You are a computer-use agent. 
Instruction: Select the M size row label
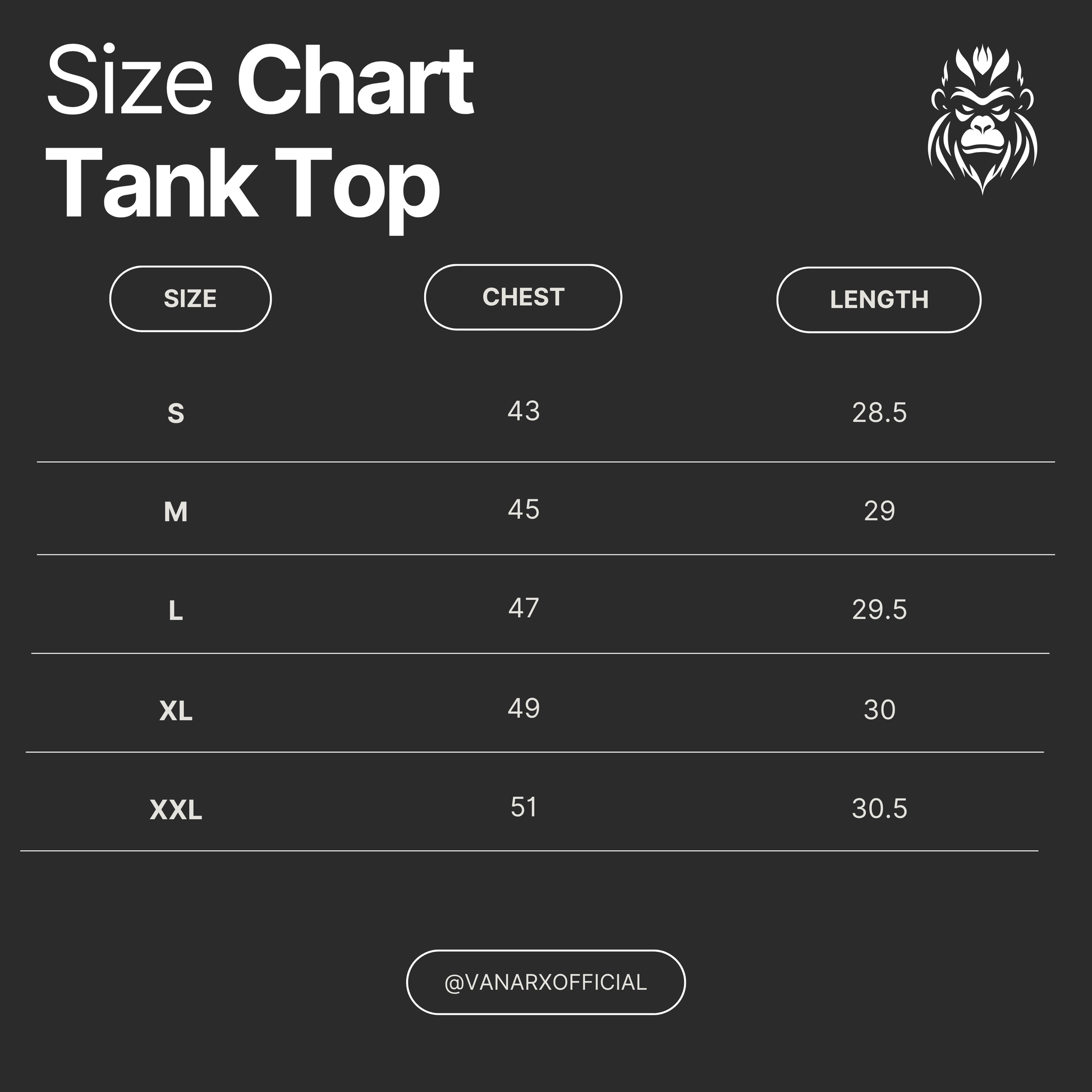[176, 512]
